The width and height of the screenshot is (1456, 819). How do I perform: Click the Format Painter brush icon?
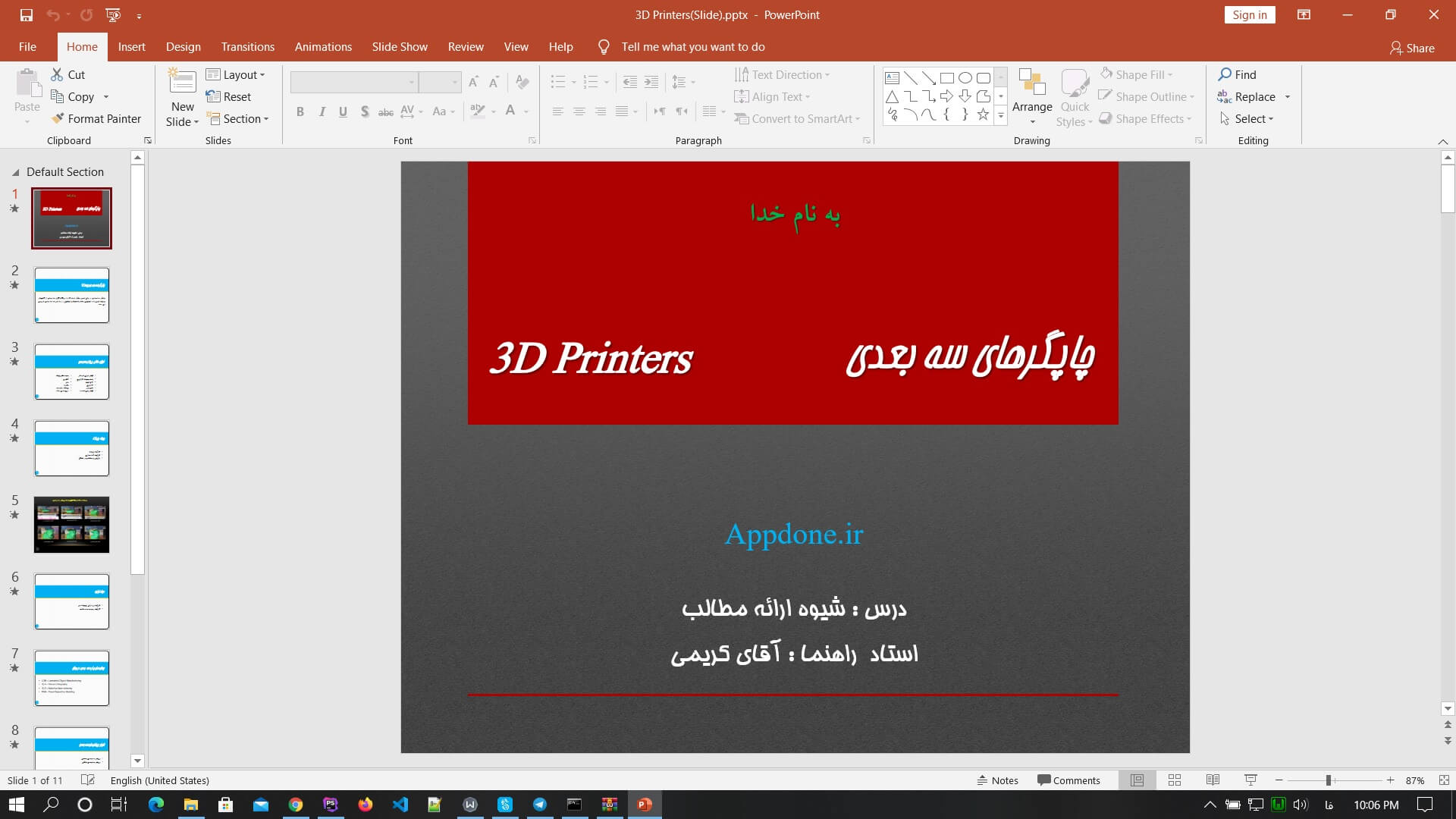click(x=58, y=118)
